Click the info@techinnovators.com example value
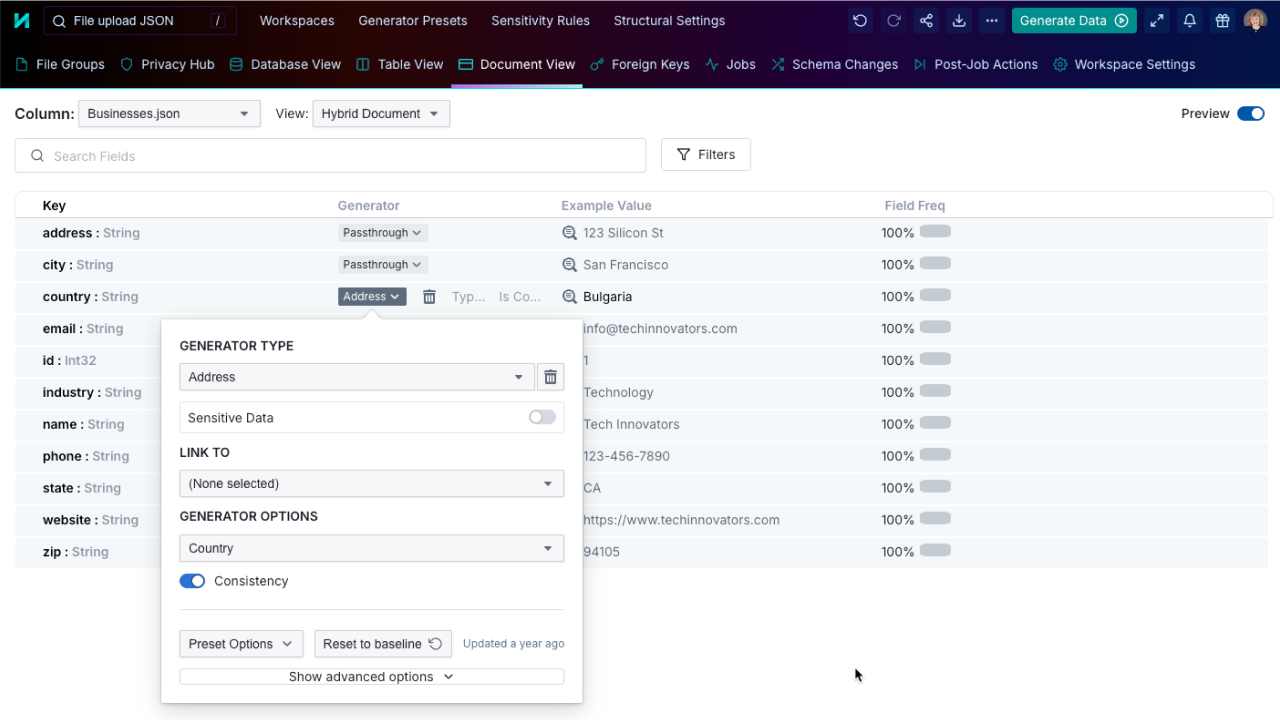Image resolution: width=1280 pixels, height=720 pixels. (x=660, y=329)
